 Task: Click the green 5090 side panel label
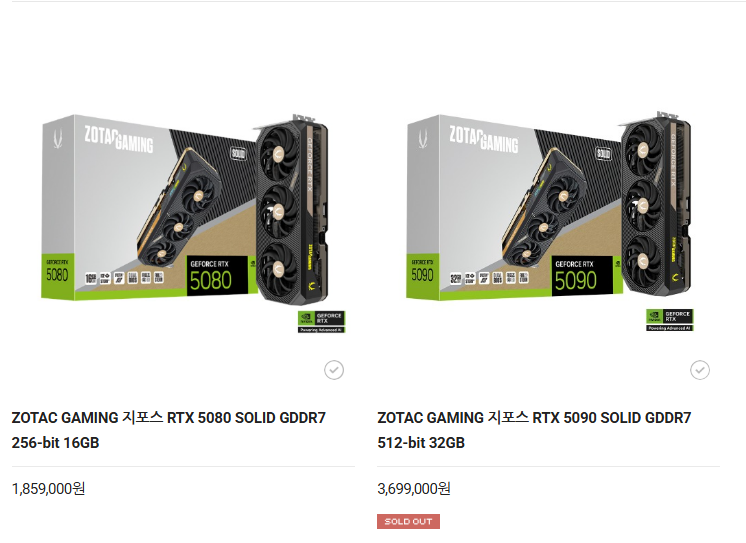tap(422, 276)
